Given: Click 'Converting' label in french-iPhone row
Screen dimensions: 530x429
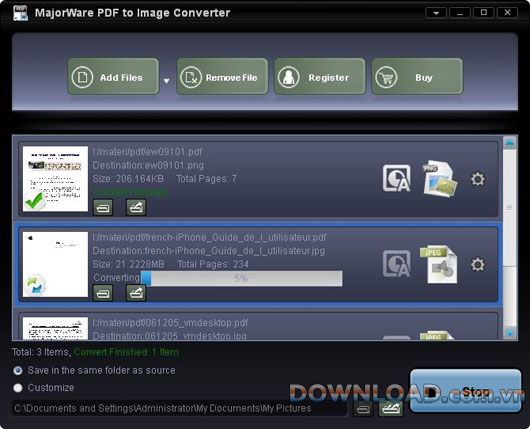Looking at the screenshot, I should (117, 278).
